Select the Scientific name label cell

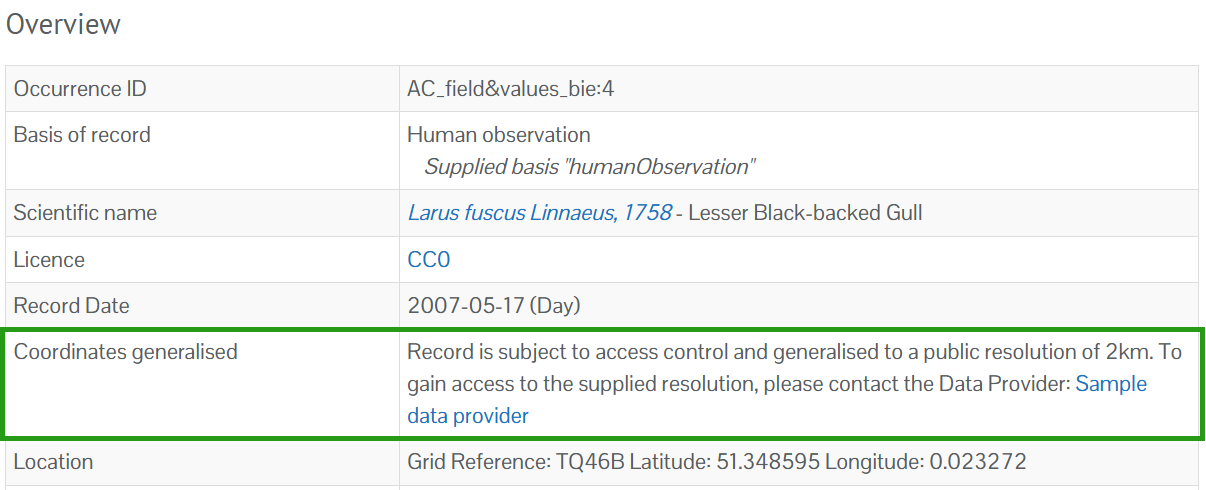pos(203,213)
